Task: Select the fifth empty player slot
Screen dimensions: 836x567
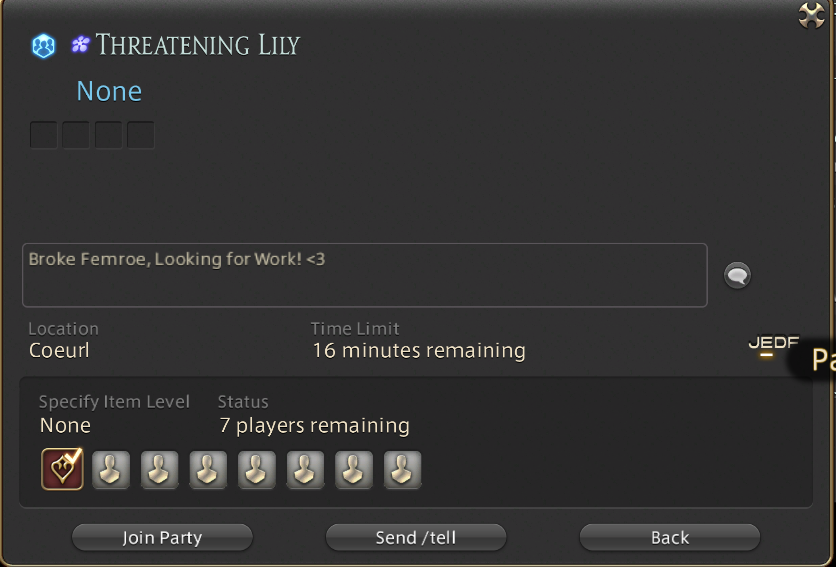Action: (x=305, y=470)
